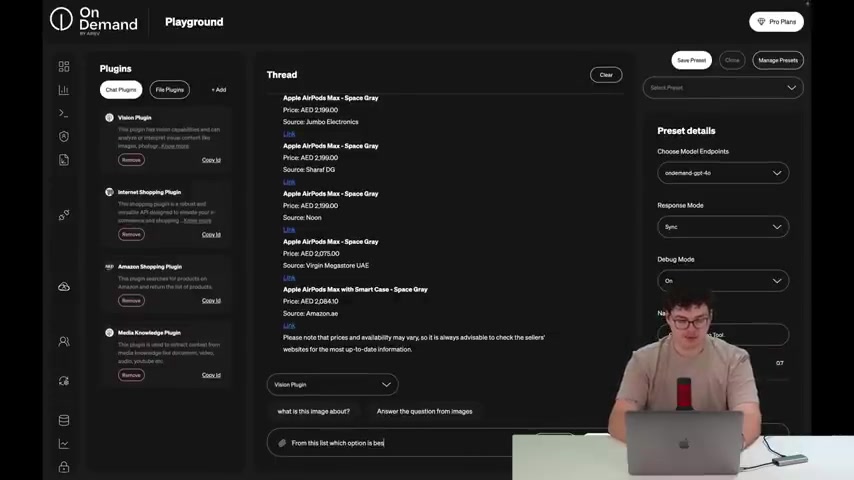Click the sync settings sidebar icon
The width and height of the screenshot is (854, 480).
click(x=64, y=381)
